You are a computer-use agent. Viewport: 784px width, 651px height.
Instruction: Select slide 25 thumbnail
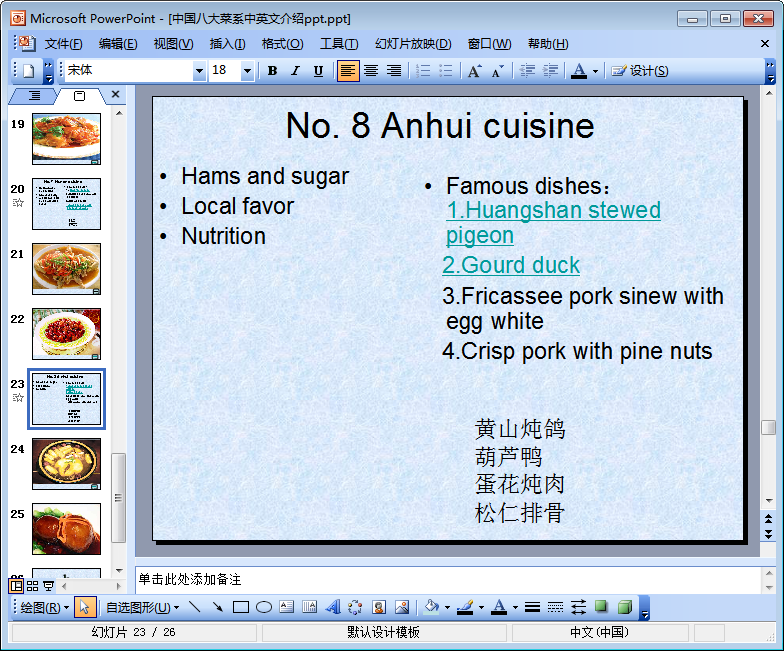(66, 528)
